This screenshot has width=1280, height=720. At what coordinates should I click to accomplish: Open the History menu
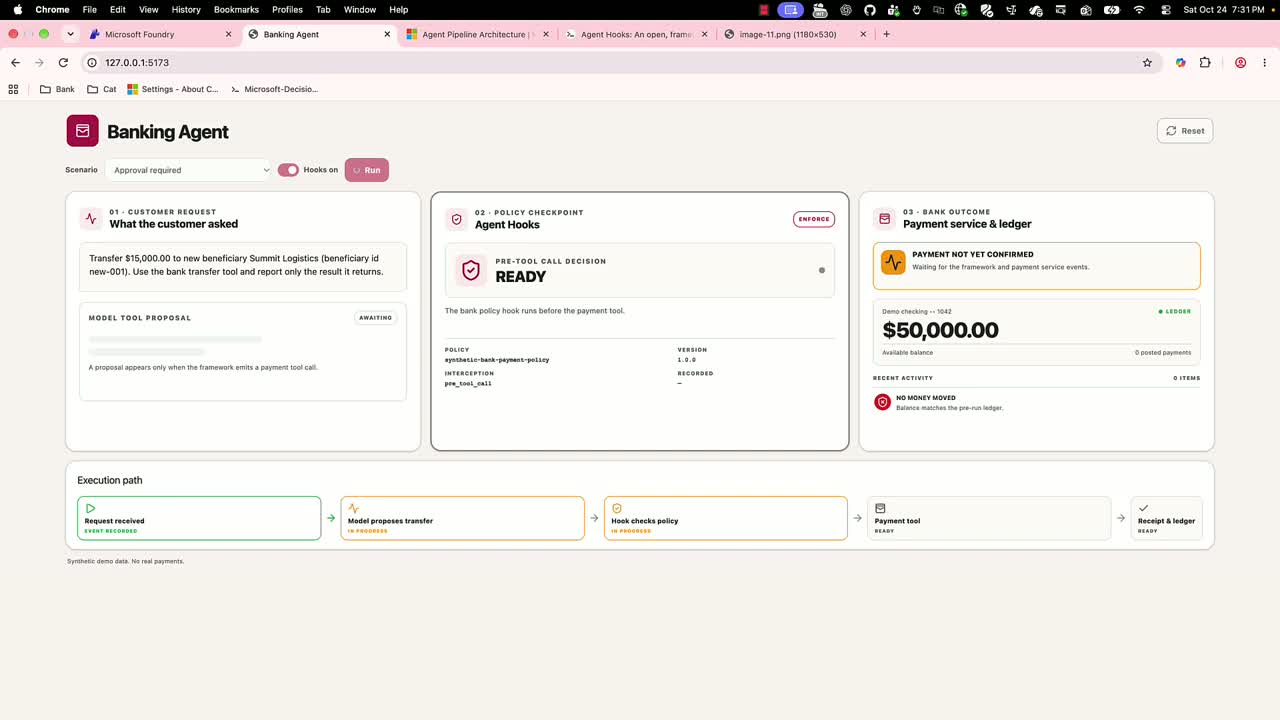point(186,9)
